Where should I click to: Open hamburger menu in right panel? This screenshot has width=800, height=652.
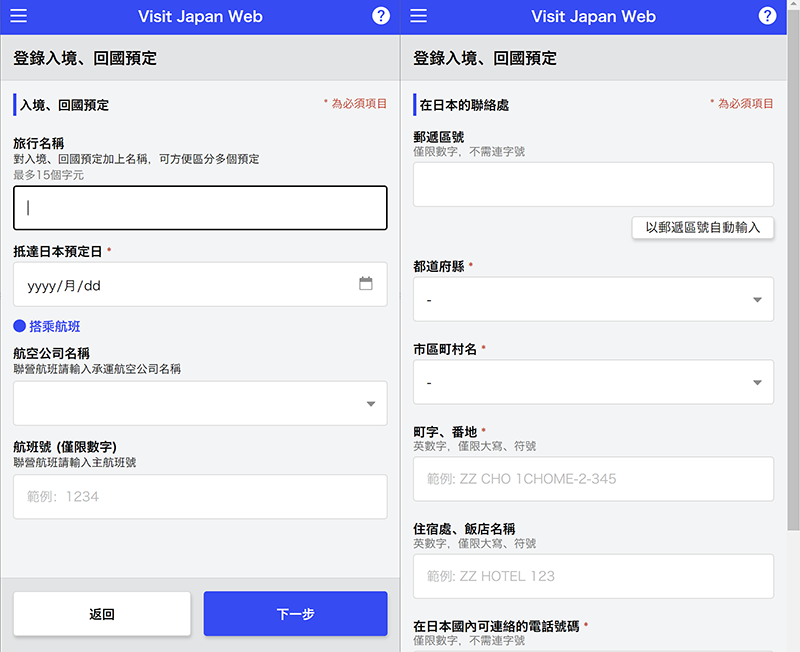[x=418, y=16]
